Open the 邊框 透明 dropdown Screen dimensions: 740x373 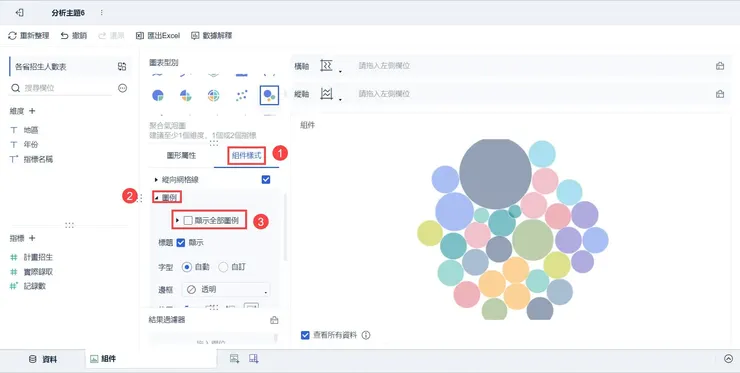[226, 289]
